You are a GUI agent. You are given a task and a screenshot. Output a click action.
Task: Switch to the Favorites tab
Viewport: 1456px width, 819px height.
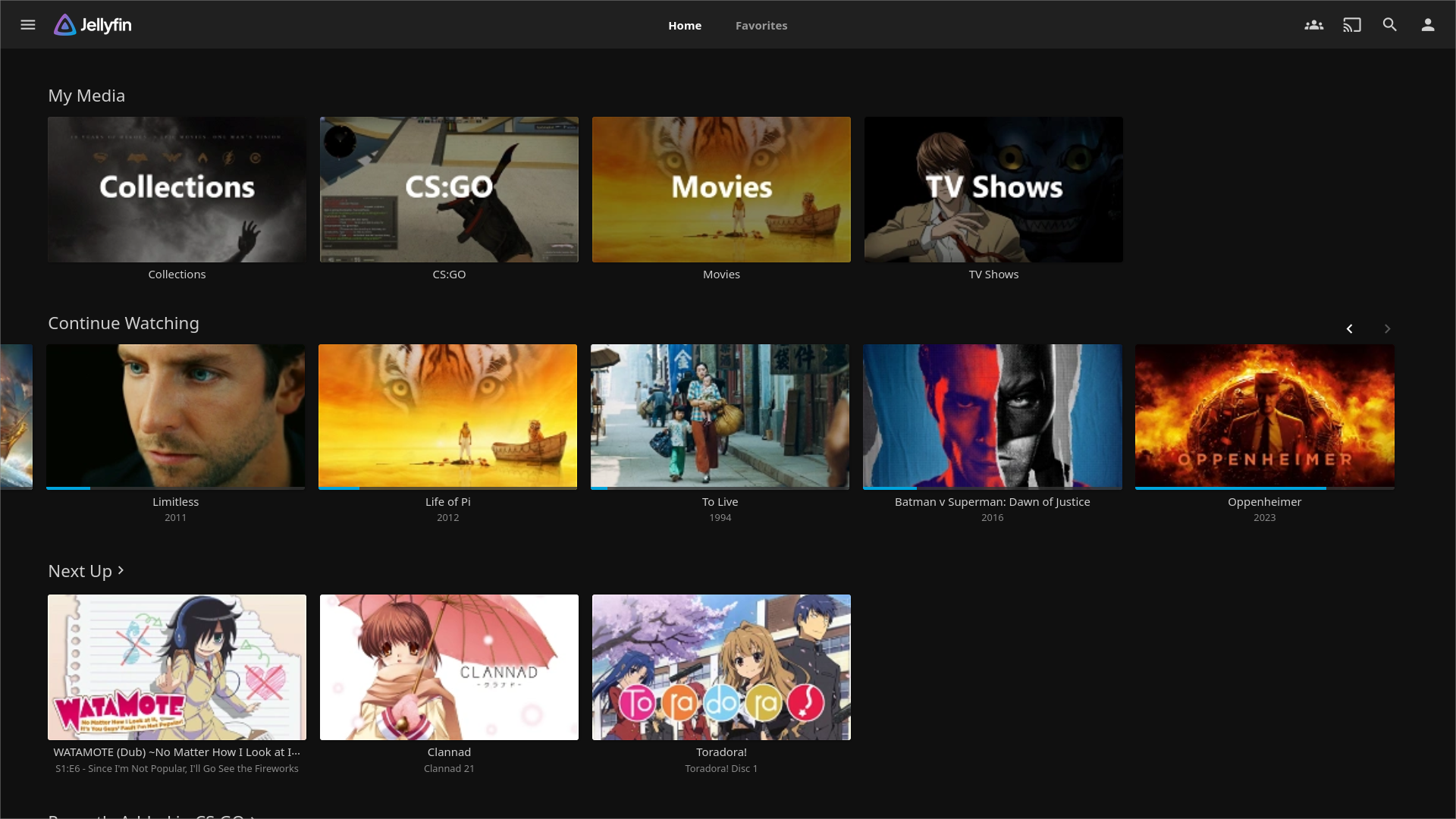pos(761,26)
